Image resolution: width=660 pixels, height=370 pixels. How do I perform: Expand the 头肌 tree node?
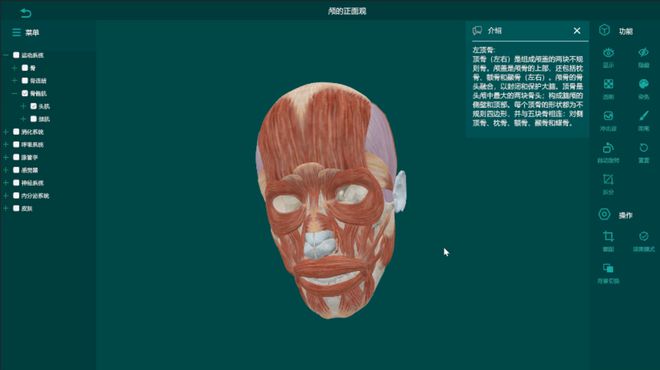24,106
